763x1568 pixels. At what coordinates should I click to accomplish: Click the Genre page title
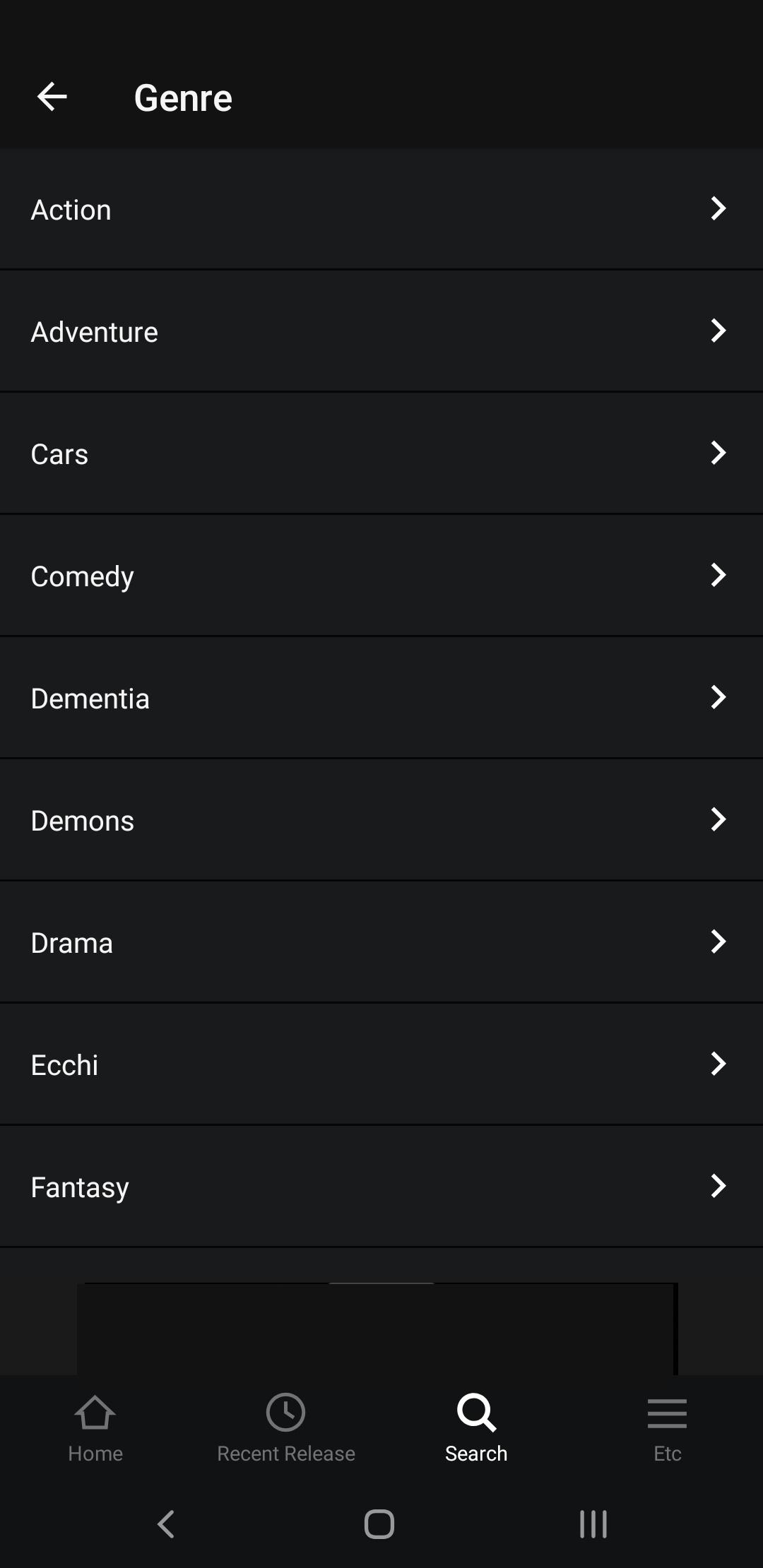click(x=183, y=97)
